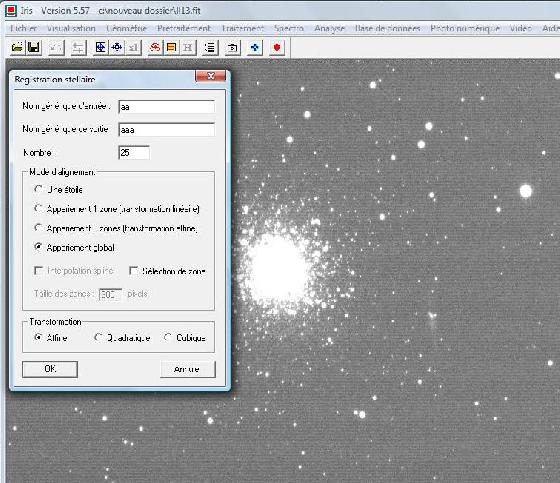Viewport: 560px width, 483px height.
Task: Click the blue crosshair arrows toolbar icon
Action: (117, 48)
